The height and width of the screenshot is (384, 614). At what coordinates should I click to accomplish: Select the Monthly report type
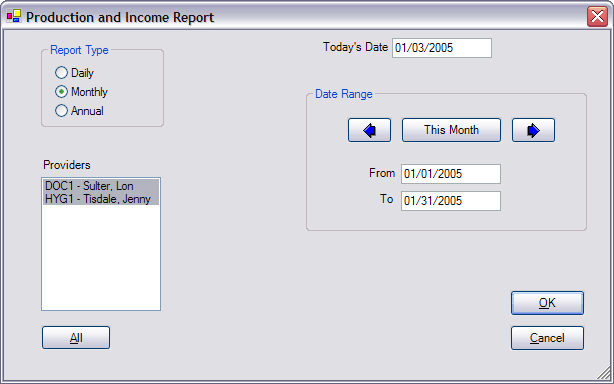click(x=61, y=92)
